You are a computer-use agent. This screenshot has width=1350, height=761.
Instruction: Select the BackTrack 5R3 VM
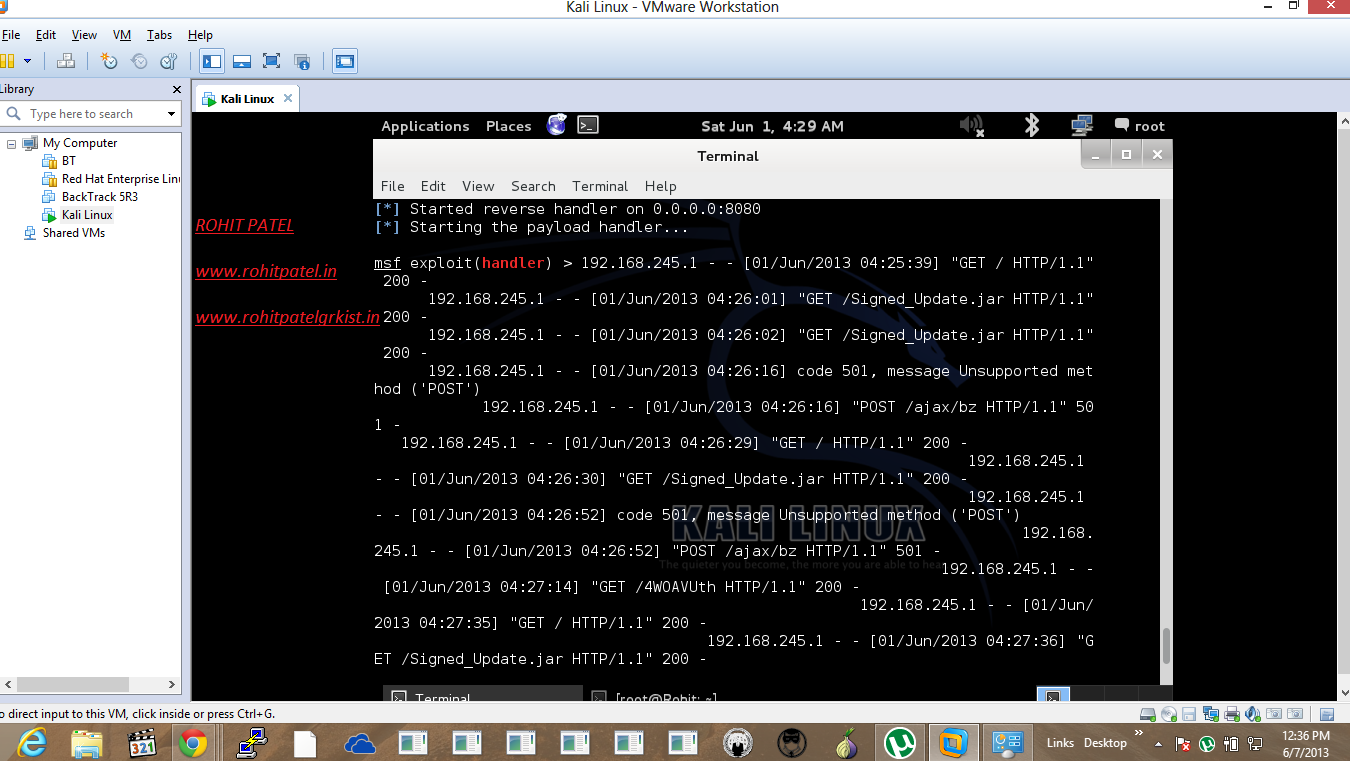pyautogui.click(x=100, y=197)
